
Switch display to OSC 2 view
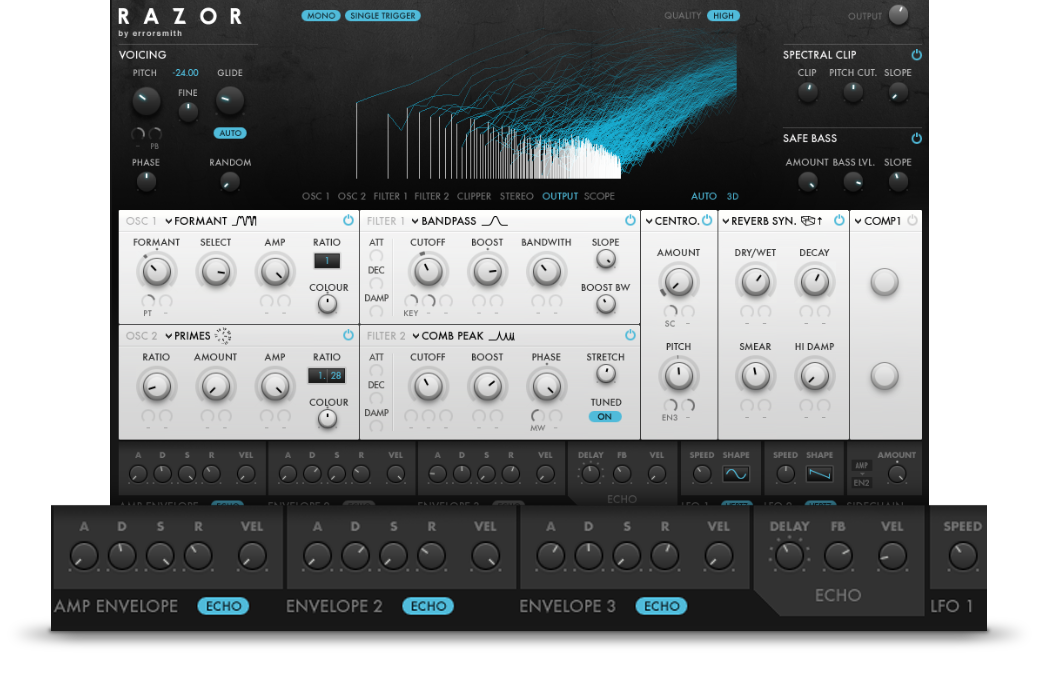pos(352,196)
